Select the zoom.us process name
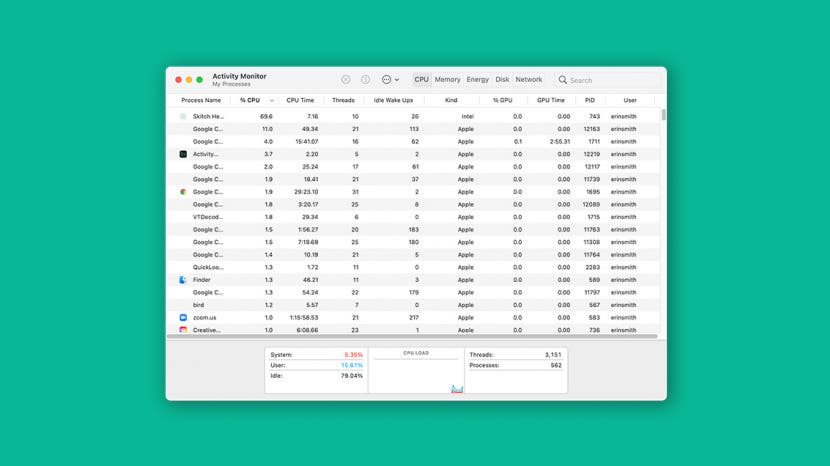Screen dimensions: 830x466 coord(204,318)
